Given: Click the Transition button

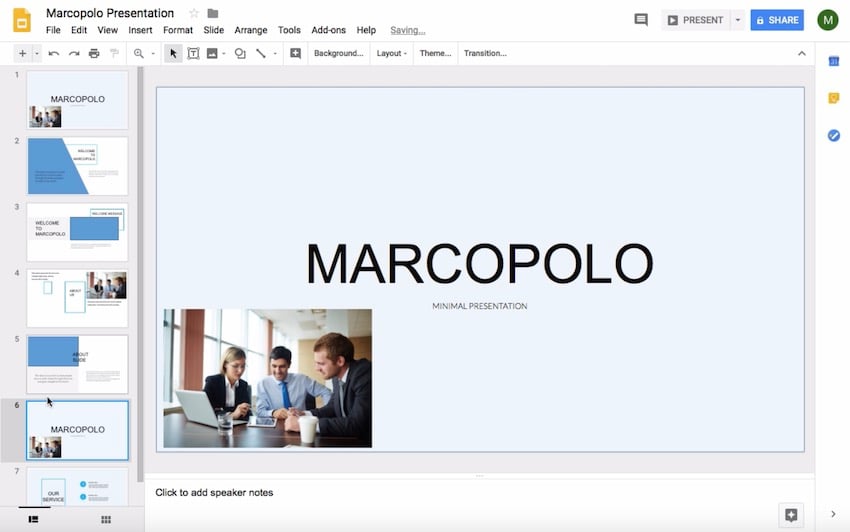Looking at the screenshot, I should (x=485, y=53).
